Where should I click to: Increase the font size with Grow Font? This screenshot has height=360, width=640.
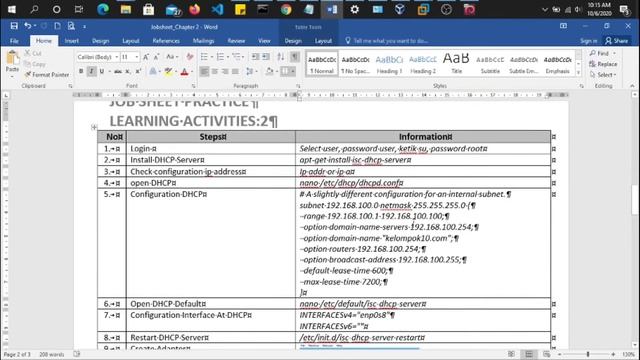coord(146,57)
